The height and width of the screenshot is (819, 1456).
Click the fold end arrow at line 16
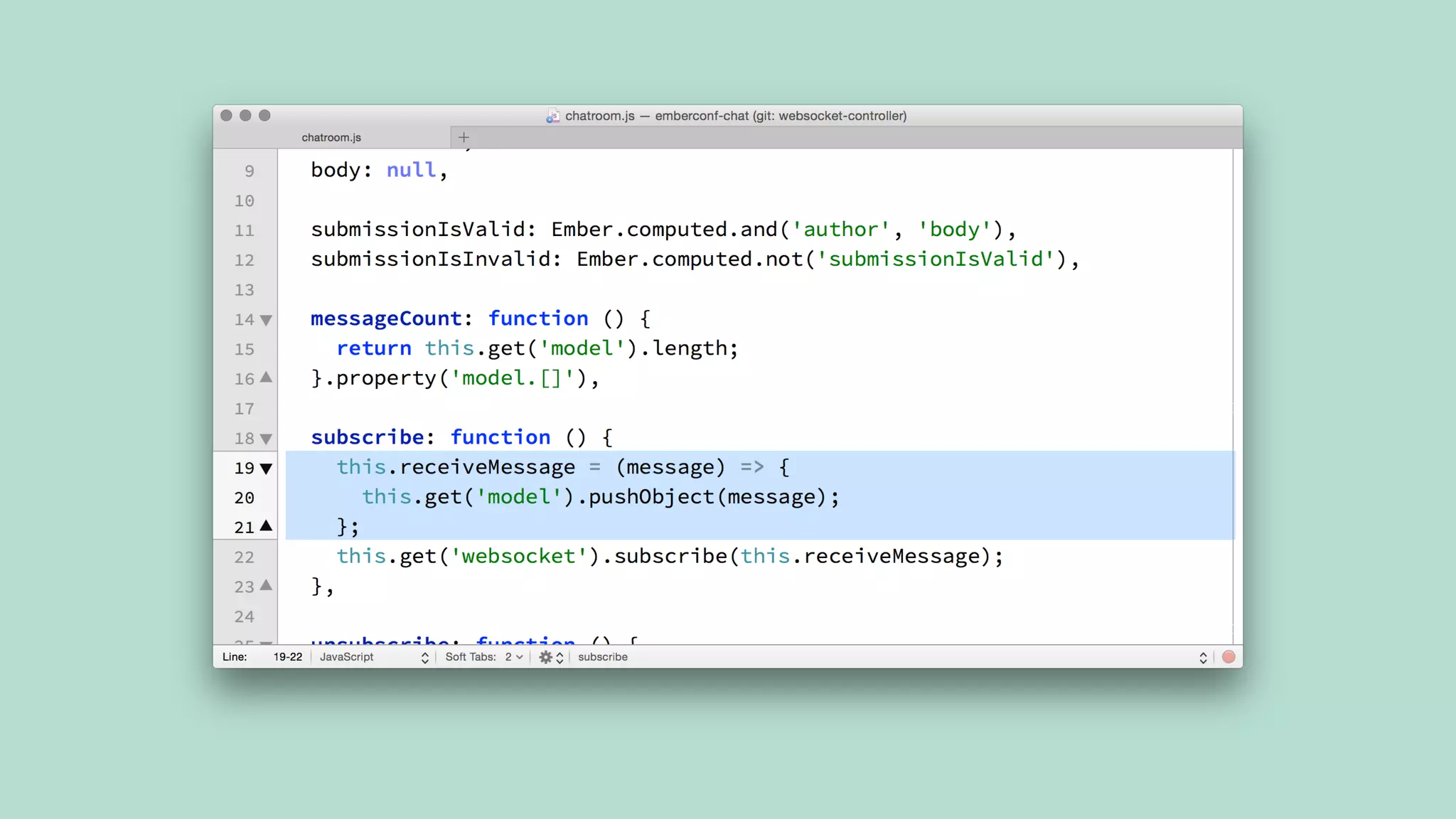pyautogui.click(x=266, y=378)
